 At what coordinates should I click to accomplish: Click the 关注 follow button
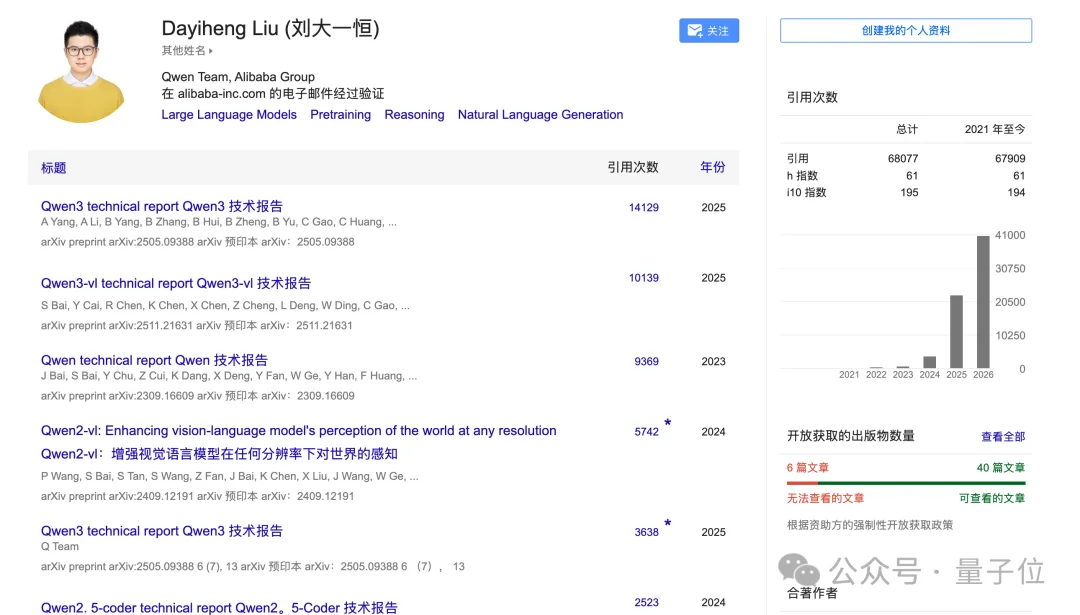coord(709,30)
